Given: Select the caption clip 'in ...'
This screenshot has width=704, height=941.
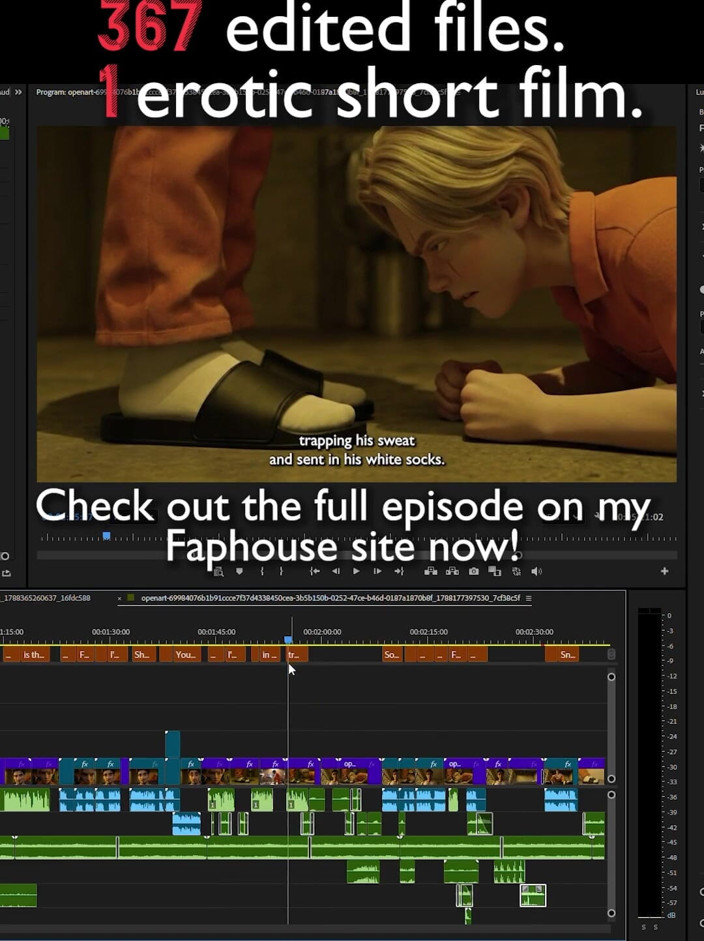Looking at the screenshot, I should (x=270, y=654).
